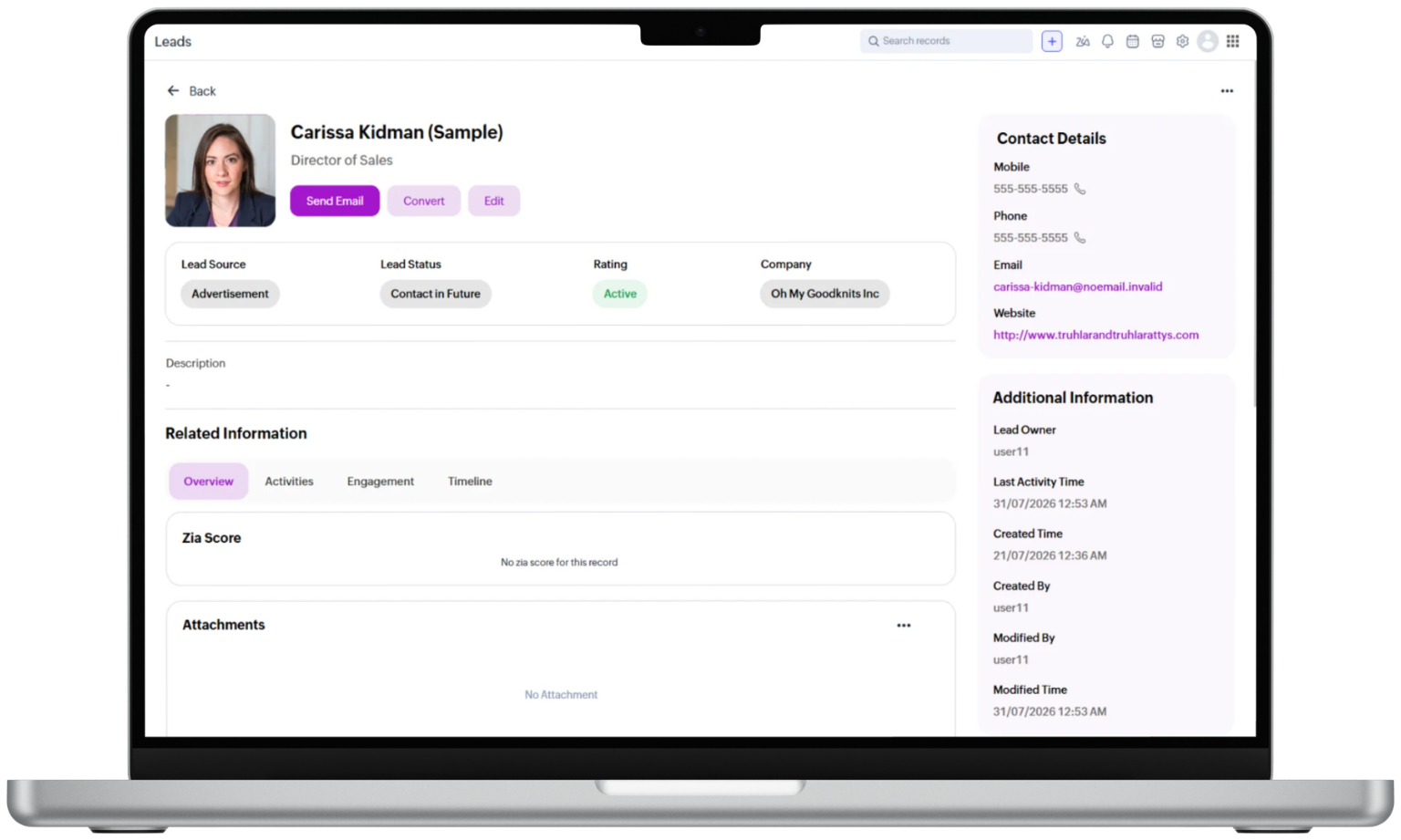Open the carissa-kidman email link
1401x840 pixels.
pos(1077,286)
